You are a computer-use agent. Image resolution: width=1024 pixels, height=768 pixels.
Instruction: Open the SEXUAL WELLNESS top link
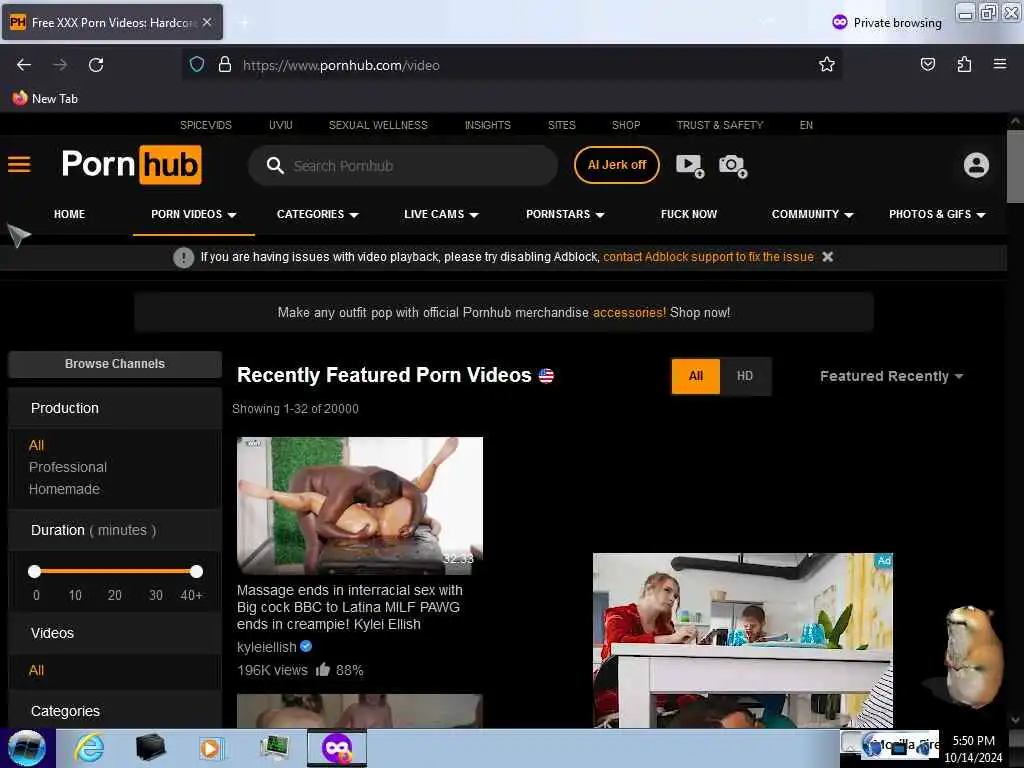378,125
